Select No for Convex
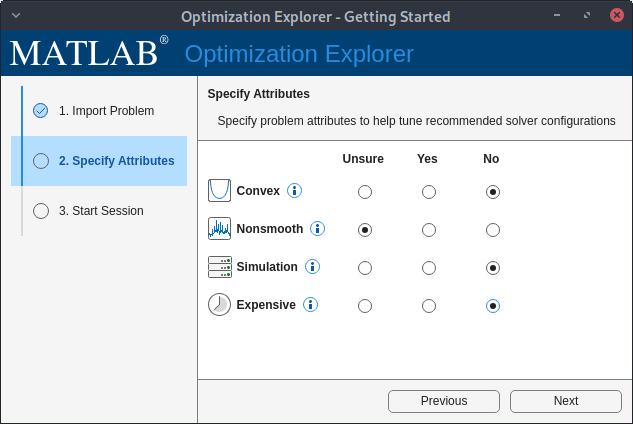The width and height of the screenshot is (633, 424). click(x=493, y=192)
